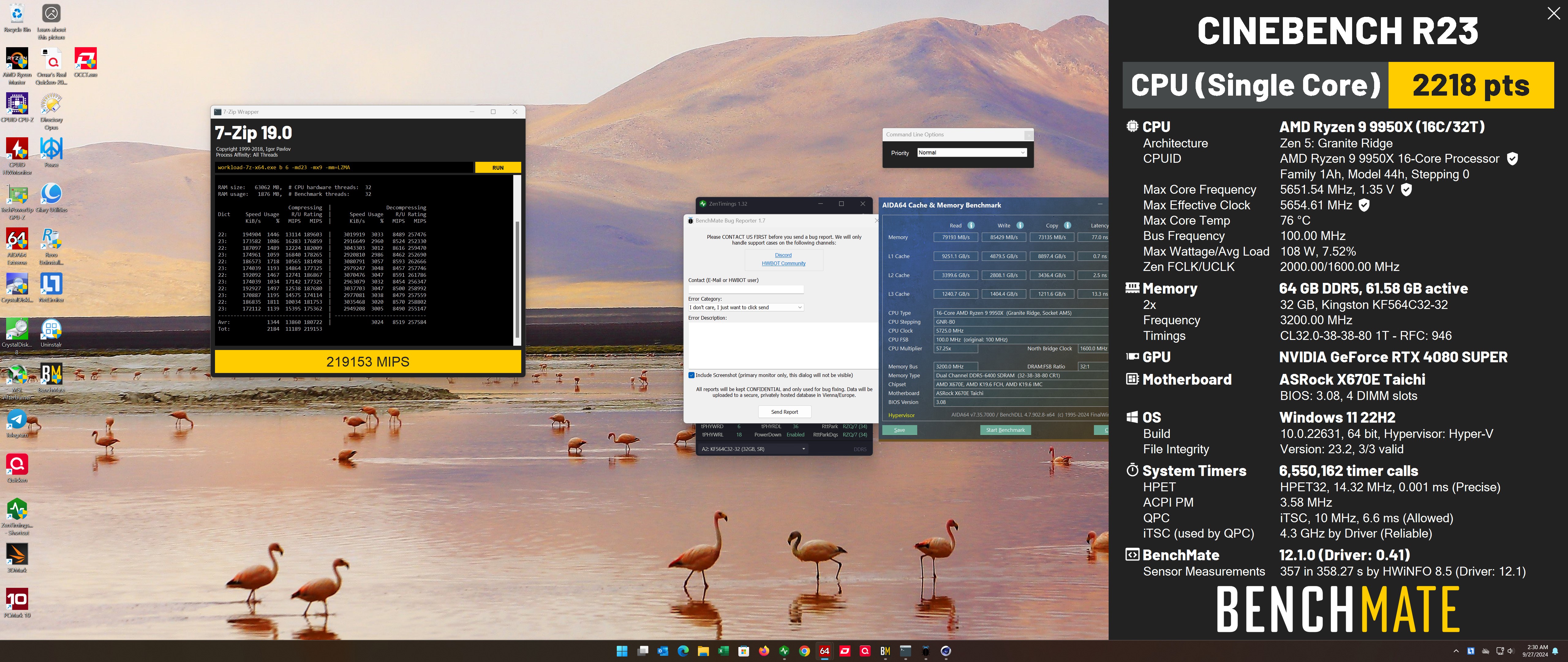Open MSI Afterburner desktop shortcut

(17, 382)
